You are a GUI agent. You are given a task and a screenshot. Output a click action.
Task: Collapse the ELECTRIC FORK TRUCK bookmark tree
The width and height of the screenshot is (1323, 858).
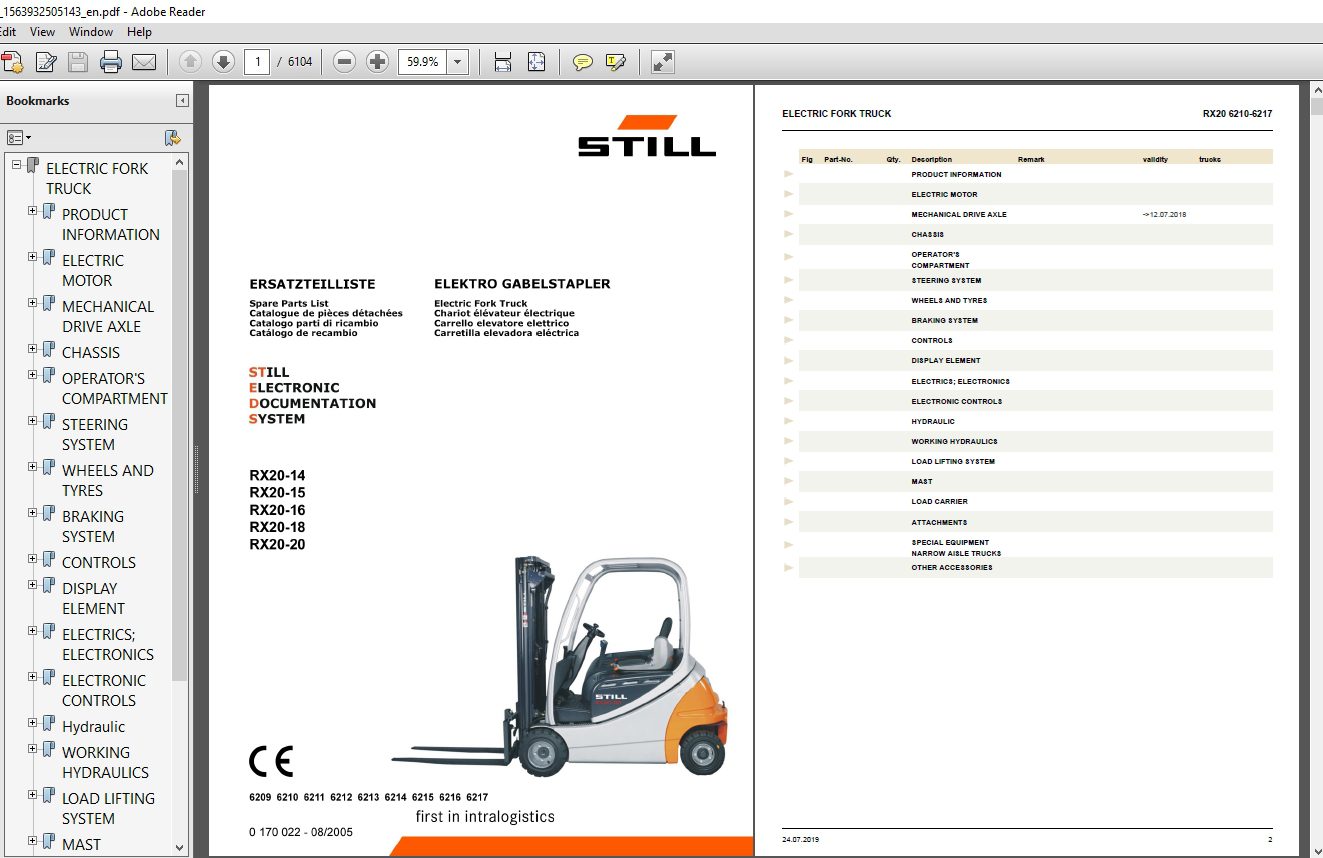(x=17, y=165)
